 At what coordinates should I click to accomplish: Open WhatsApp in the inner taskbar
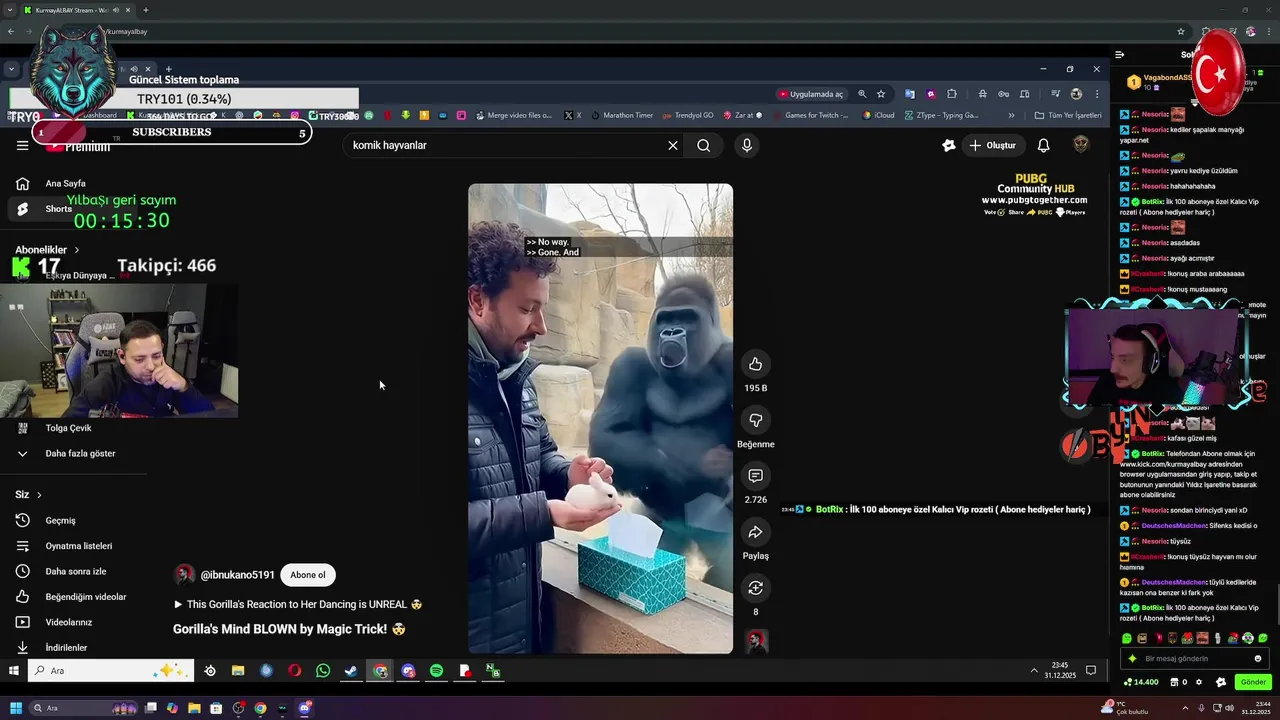click(x=323, y=671)
